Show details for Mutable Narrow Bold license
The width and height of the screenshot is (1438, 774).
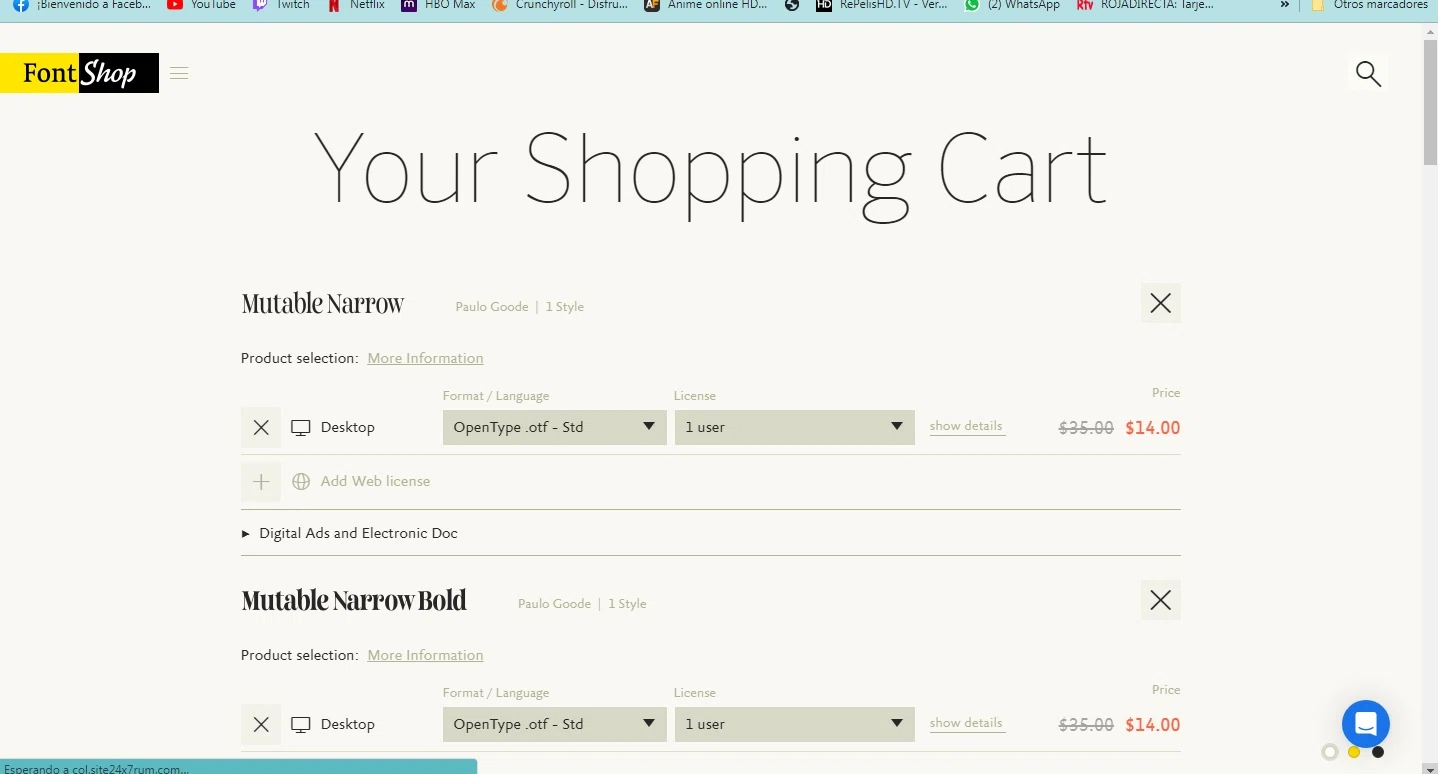[966, 723]
